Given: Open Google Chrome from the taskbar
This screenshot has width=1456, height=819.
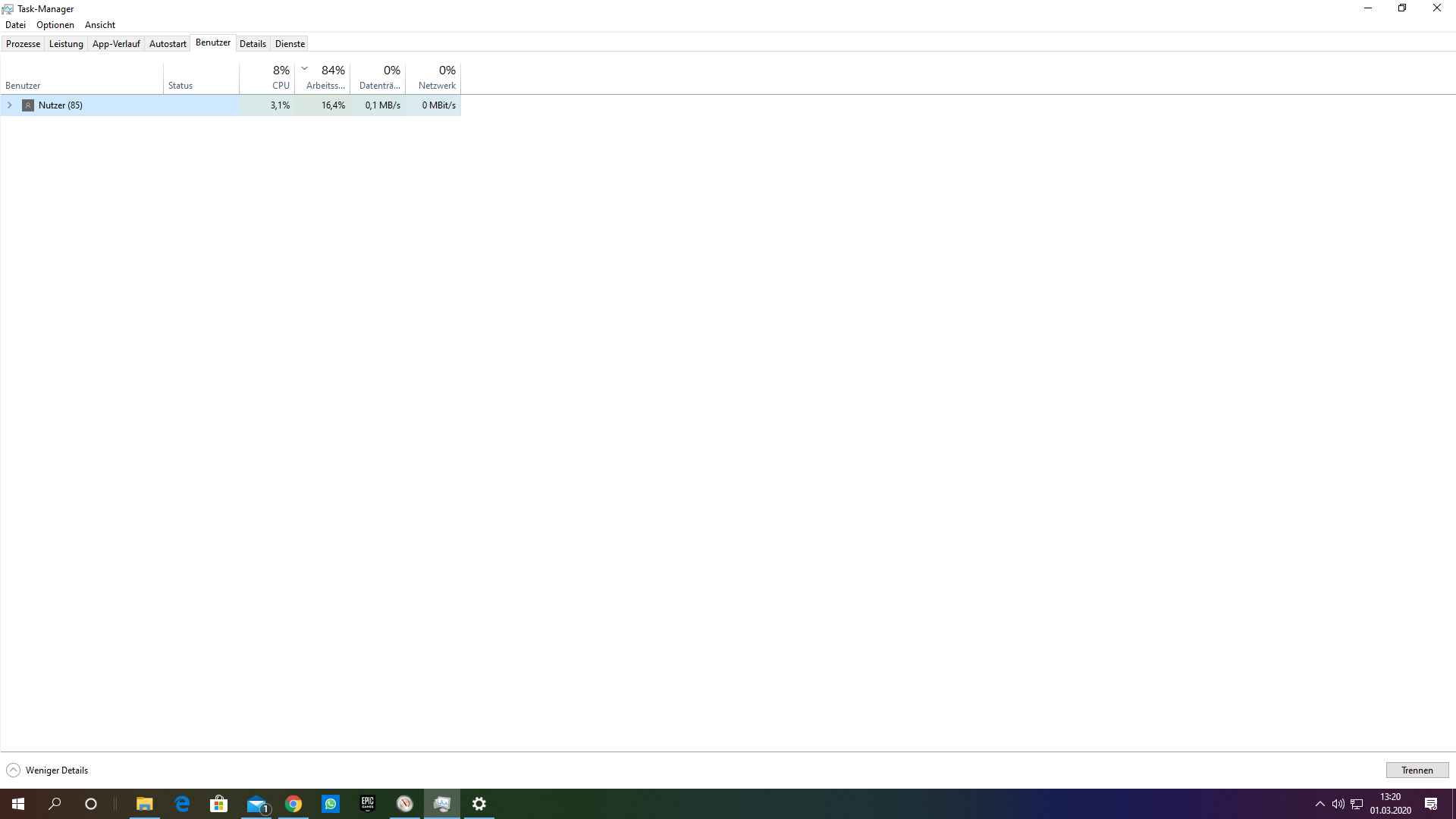Looking at the screenshot, I should (x=293, y=803).
